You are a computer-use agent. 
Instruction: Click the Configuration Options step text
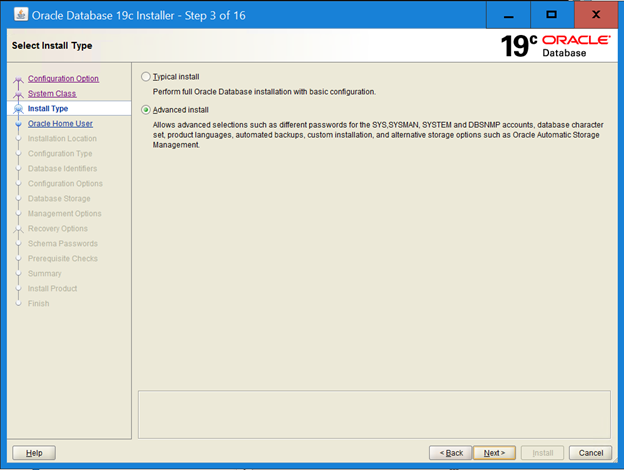[x=65, y=183]
